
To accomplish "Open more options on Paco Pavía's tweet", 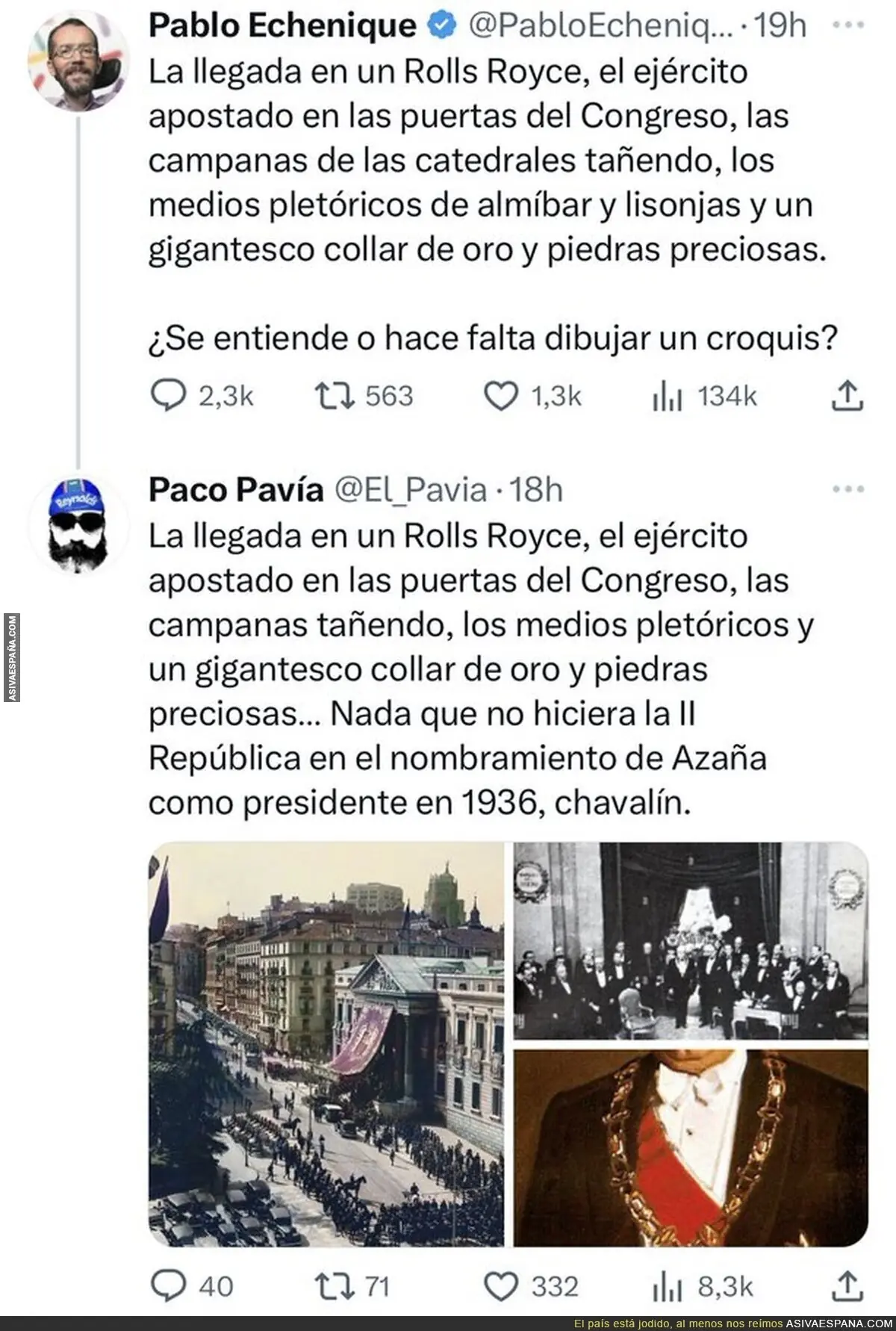I will 847,490.
